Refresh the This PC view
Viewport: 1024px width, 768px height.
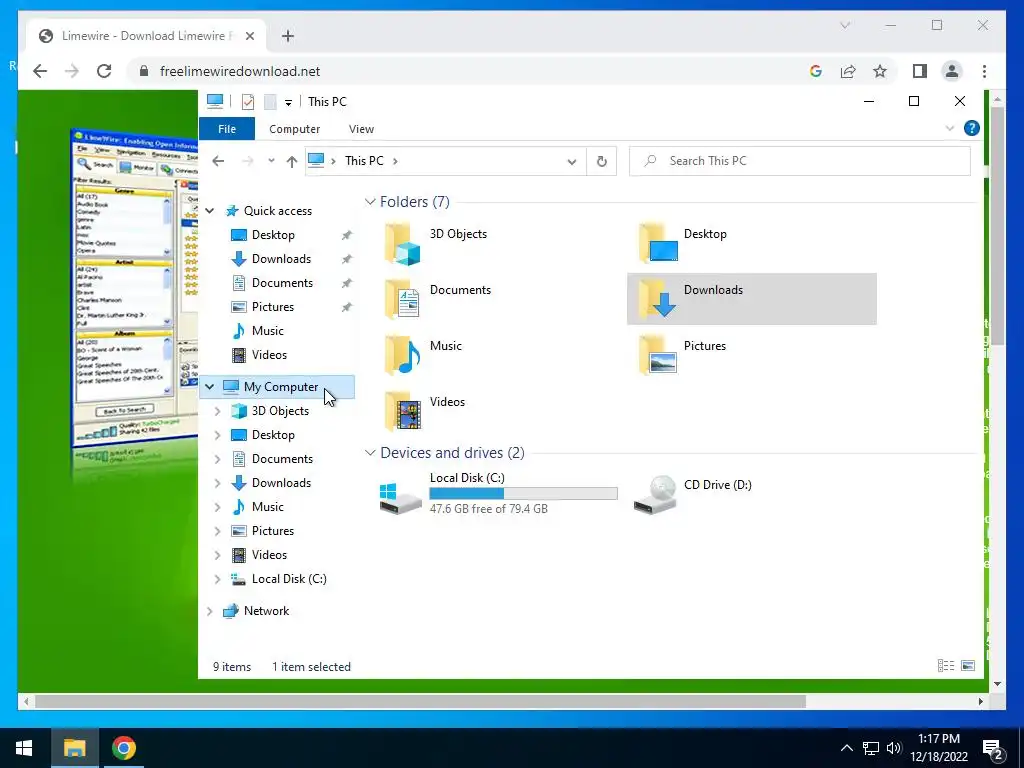[601, 161]
